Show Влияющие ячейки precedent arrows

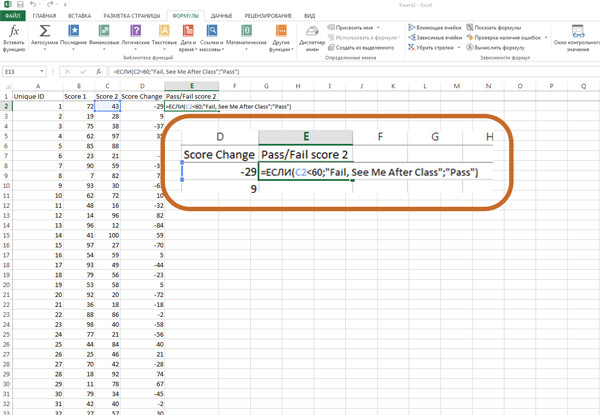click(x=436, y=27)
